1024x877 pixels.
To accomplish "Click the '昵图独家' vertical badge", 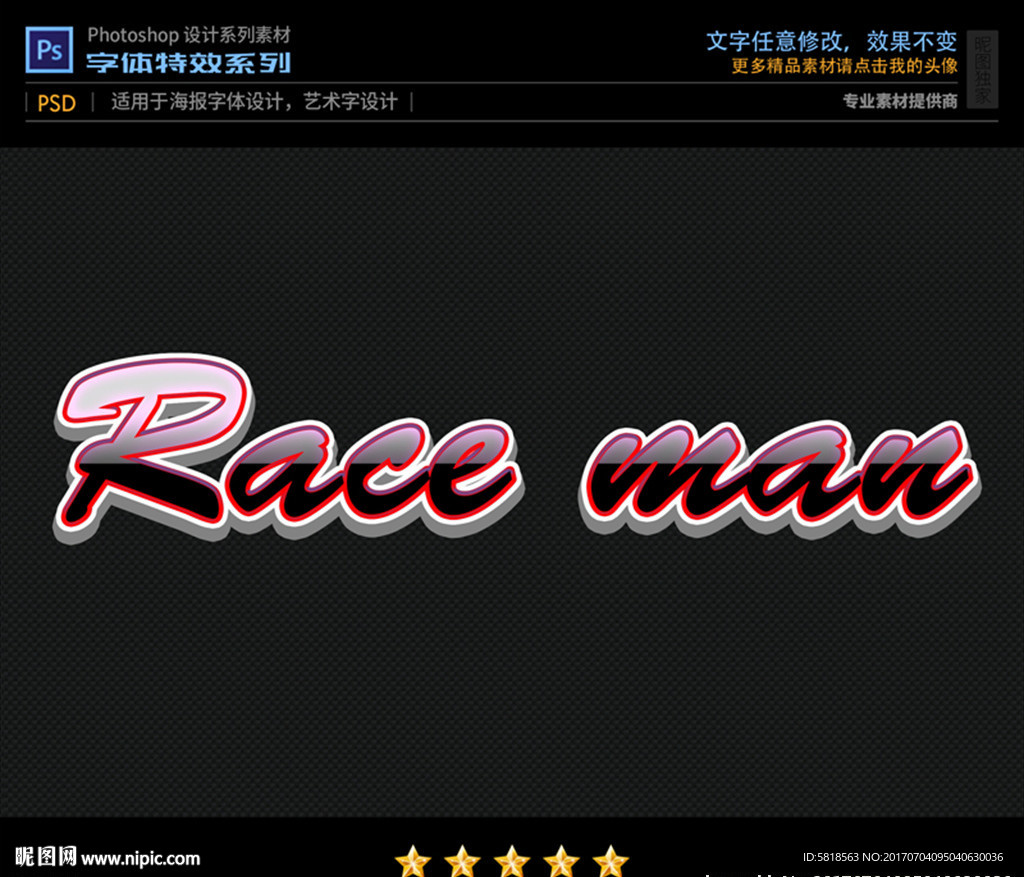I will tap(982, 69).
